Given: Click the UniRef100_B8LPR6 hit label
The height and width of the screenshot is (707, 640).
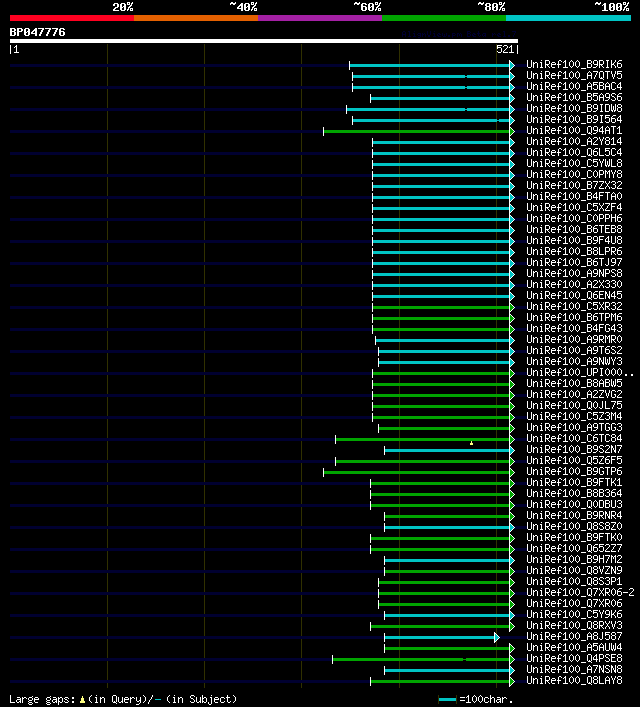Looking at the screenshot, I should pyautogui.click(x=574, y=251).
